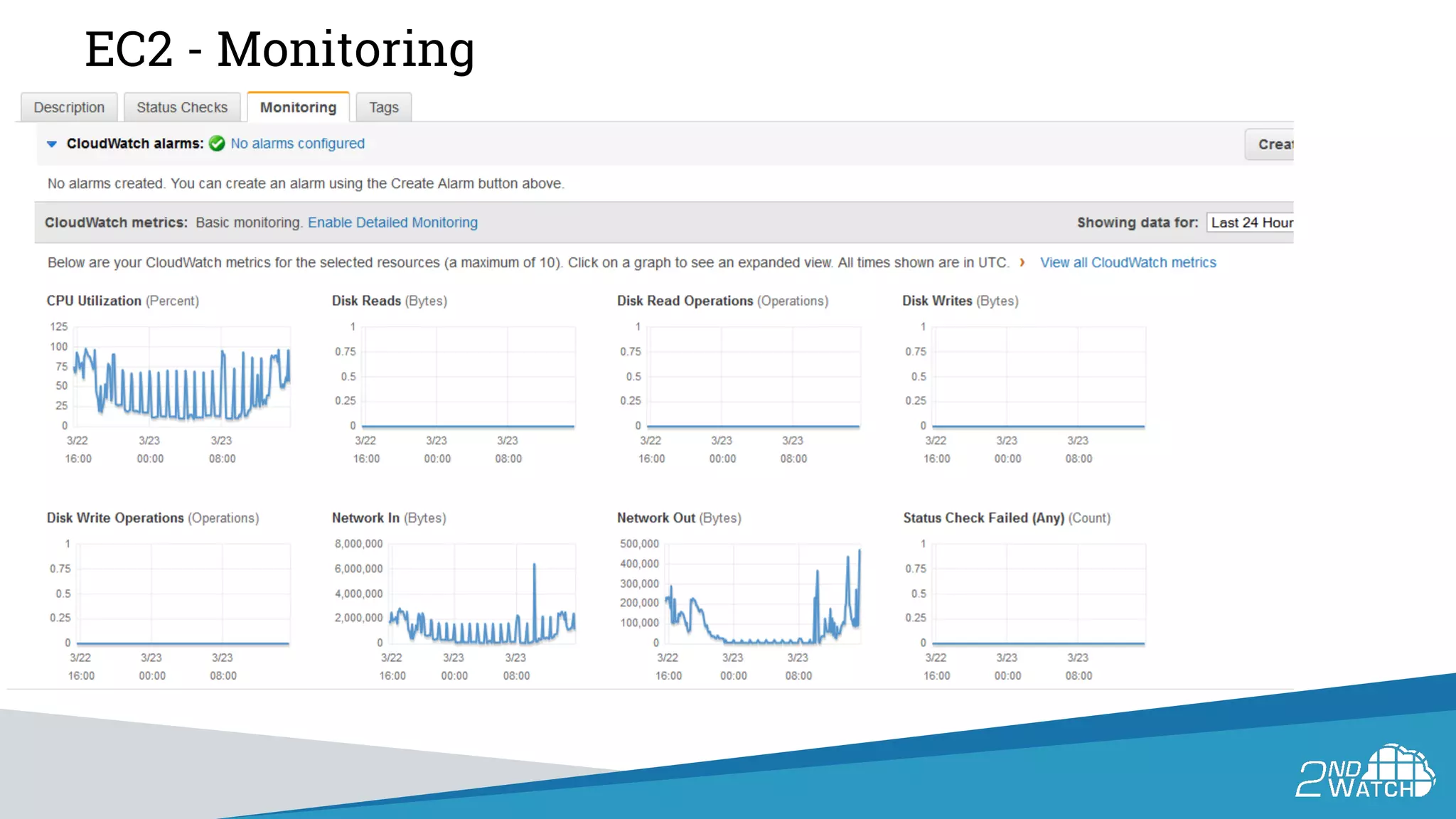Click the Disk Reads (Bytes) title
1456x819 pixels.
click(x=390, y=301)
